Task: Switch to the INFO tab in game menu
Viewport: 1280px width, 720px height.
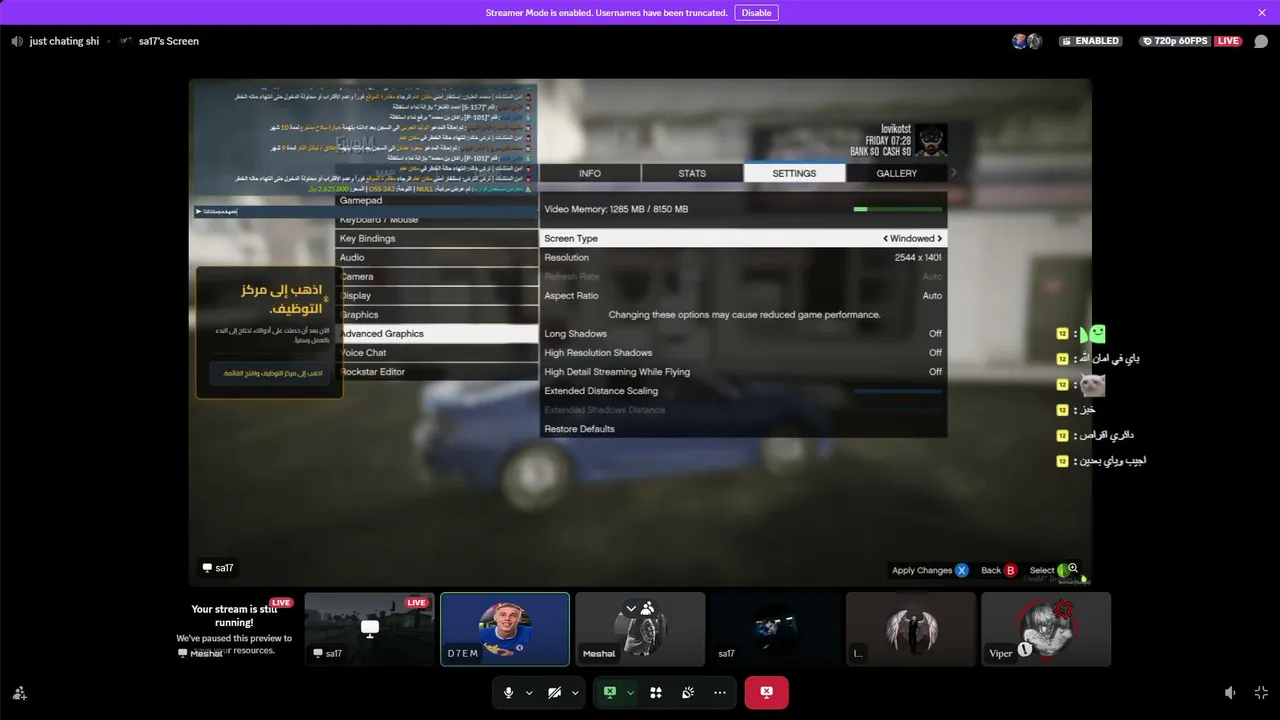Action: 590,173
